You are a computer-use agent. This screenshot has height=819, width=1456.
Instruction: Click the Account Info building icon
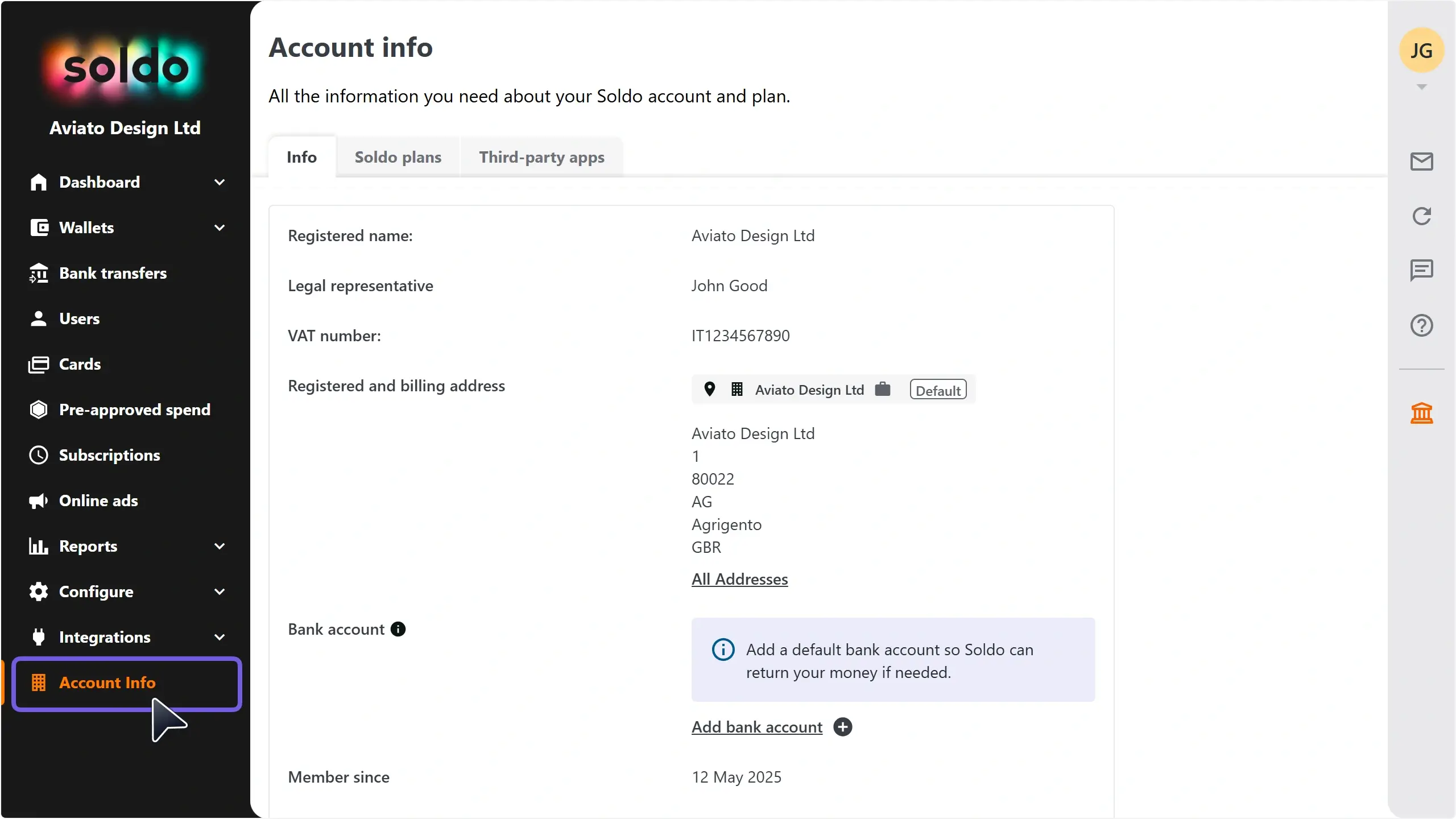click(x=38, y=682)
